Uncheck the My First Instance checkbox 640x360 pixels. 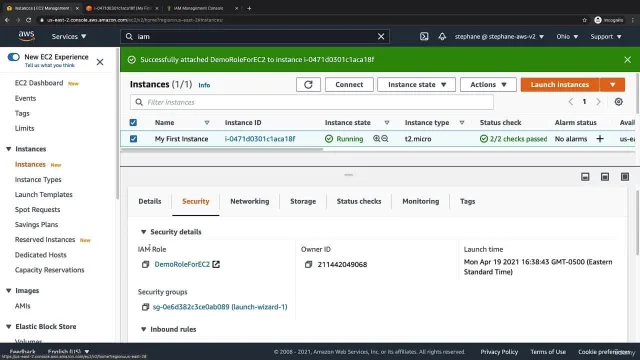point(133,139)
